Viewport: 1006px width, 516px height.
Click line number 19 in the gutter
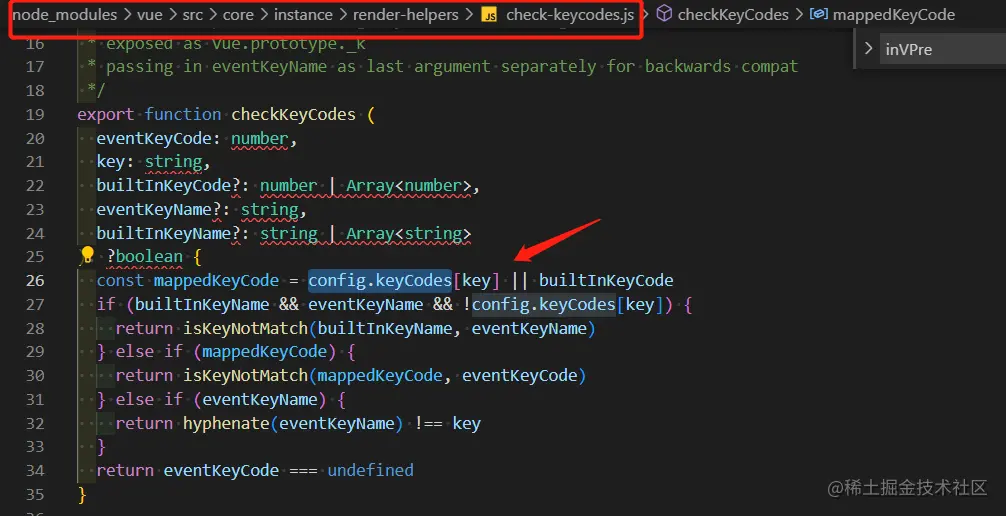pos(35,115)
